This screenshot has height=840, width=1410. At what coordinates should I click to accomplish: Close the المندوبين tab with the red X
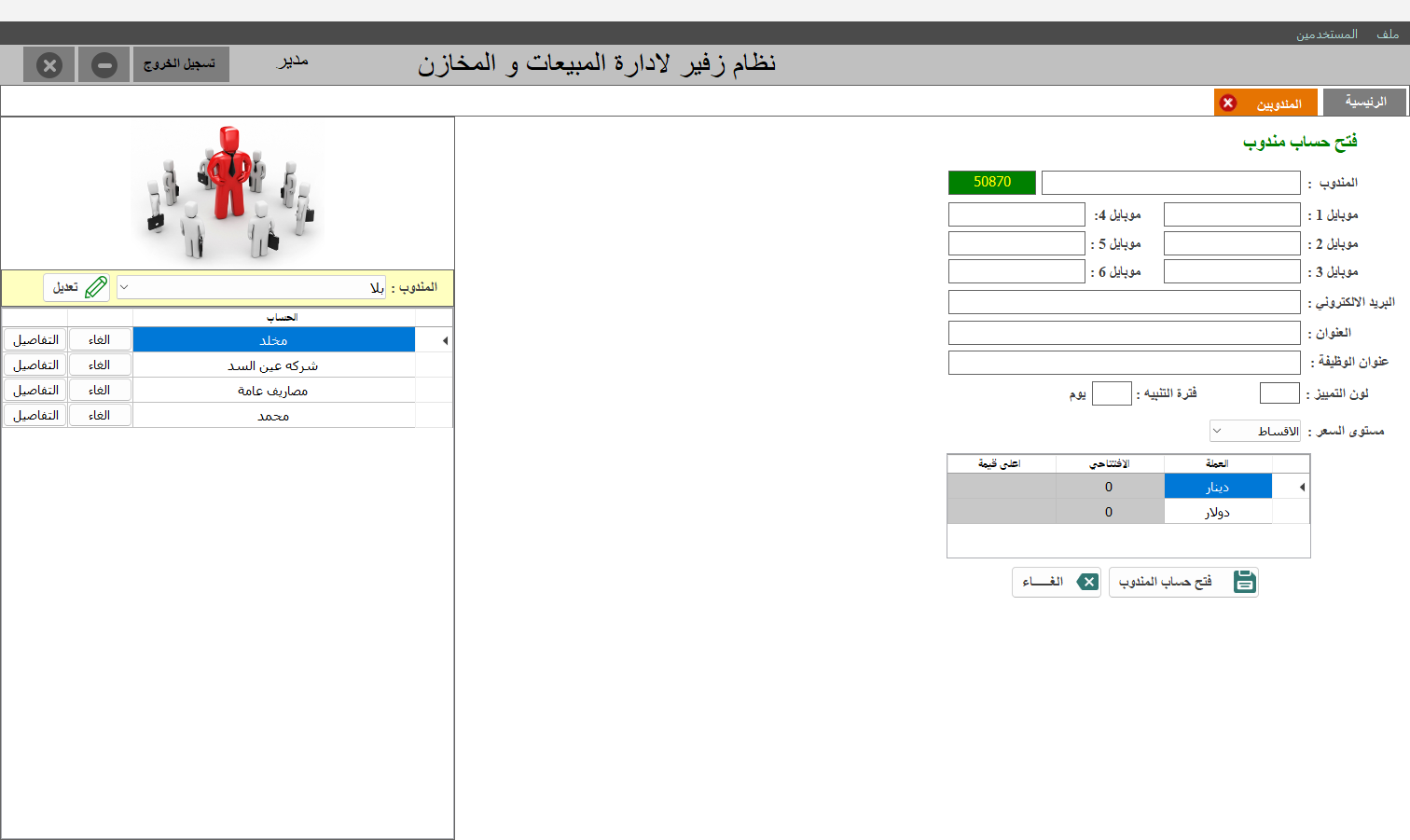[1228, 103]
